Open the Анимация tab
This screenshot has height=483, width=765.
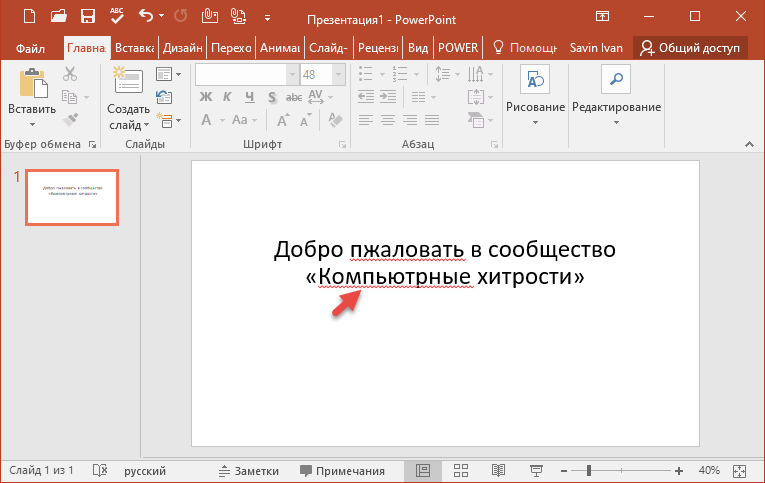point(280,48)
